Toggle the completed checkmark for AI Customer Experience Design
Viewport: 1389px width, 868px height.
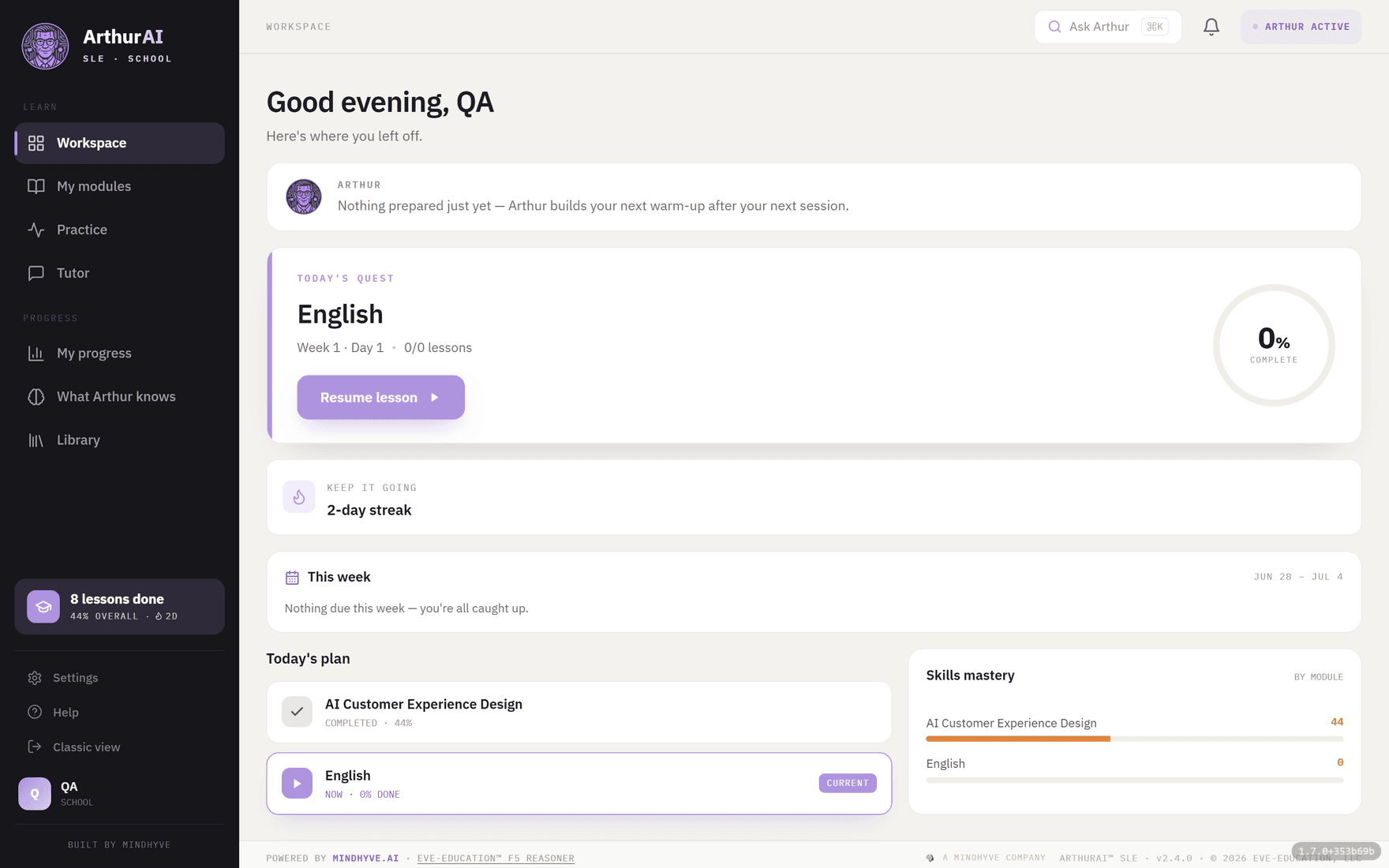point(297,712)
